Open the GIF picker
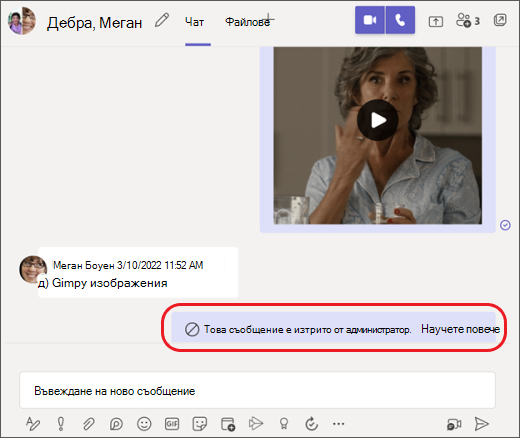 pyautogui.click(x=172, y=424)
